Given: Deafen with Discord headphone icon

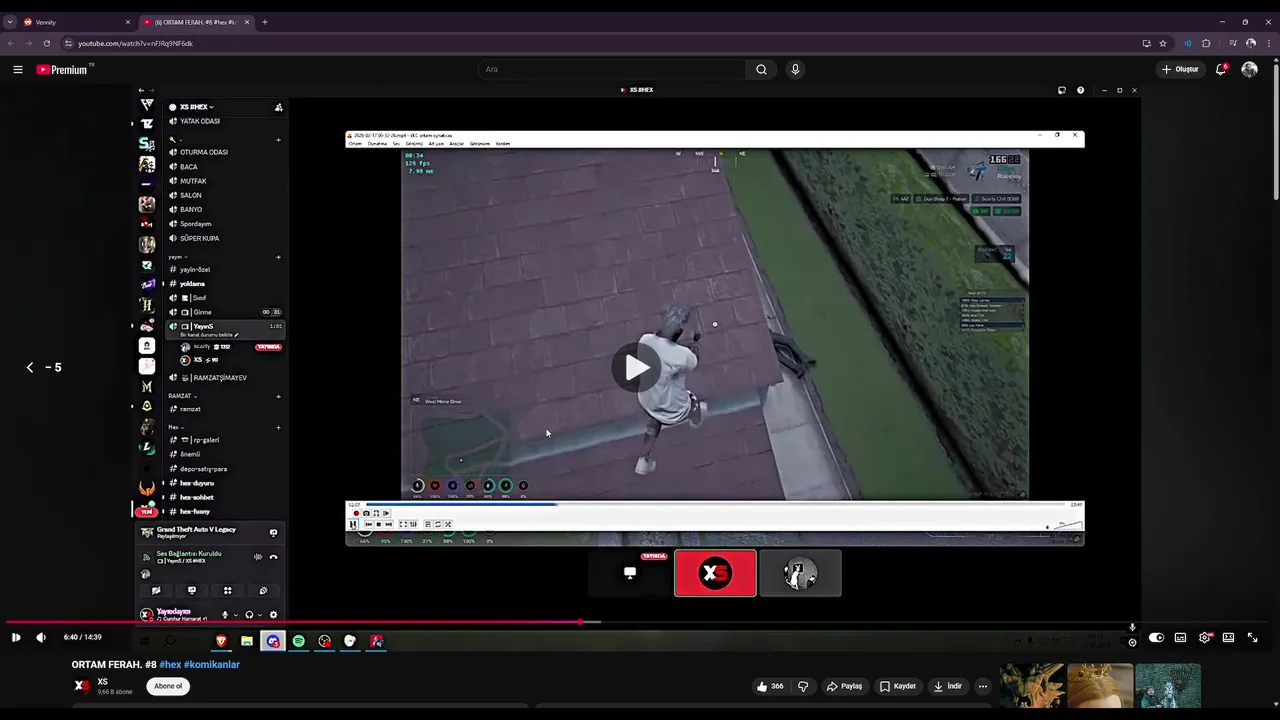Looking at the screenshot, I should click(249, 615).
